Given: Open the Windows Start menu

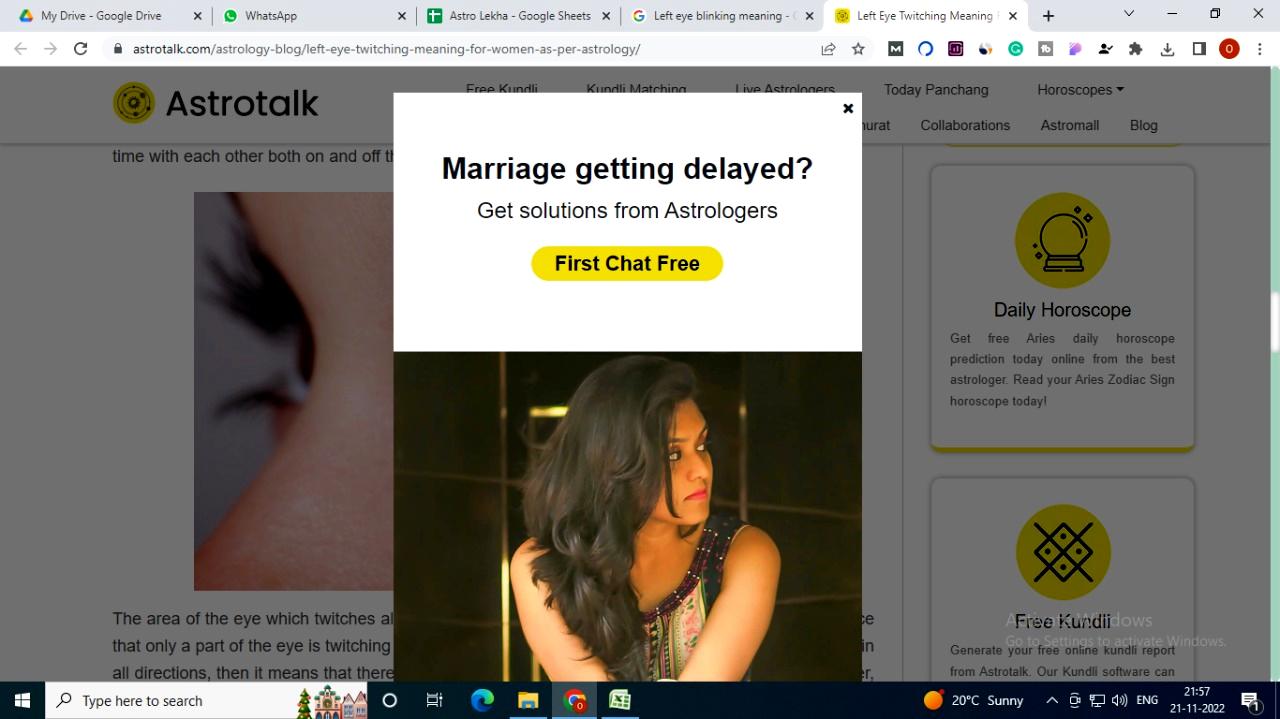Looking at the screenshot, I should 22,700.
